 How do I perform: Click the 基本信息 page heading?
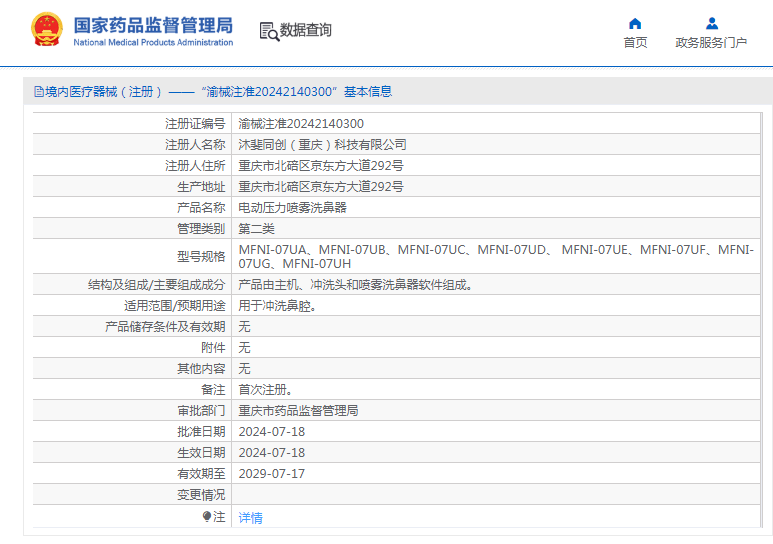click(368, 92)
